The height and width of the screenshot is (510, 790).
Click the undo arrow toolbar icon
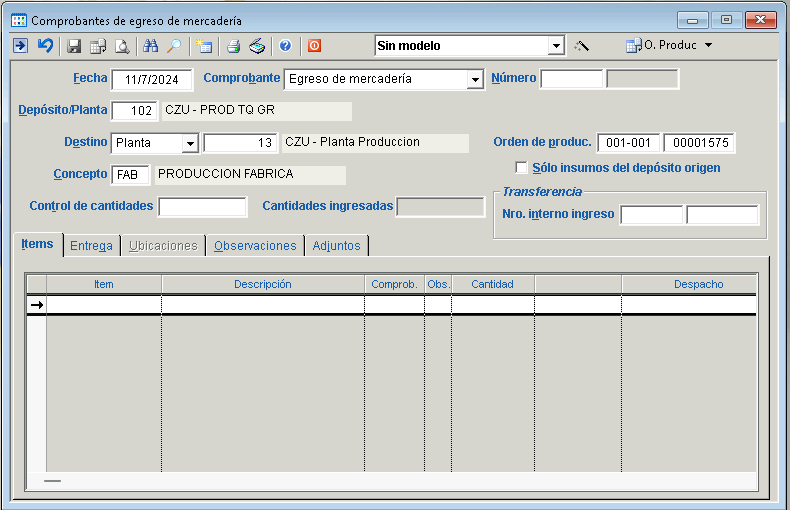click(x=45, y=46)
